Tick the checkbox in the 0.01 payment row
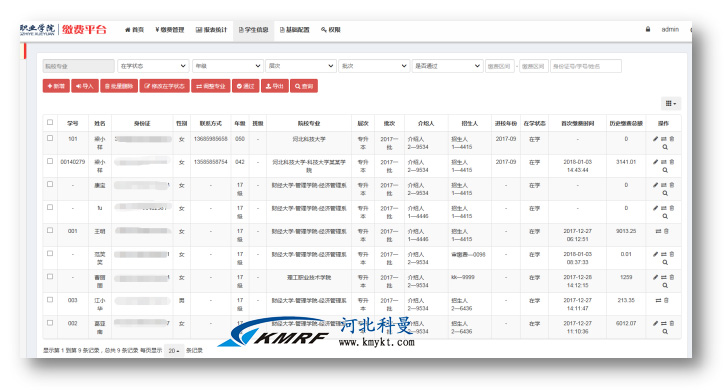 coord(50,253)
